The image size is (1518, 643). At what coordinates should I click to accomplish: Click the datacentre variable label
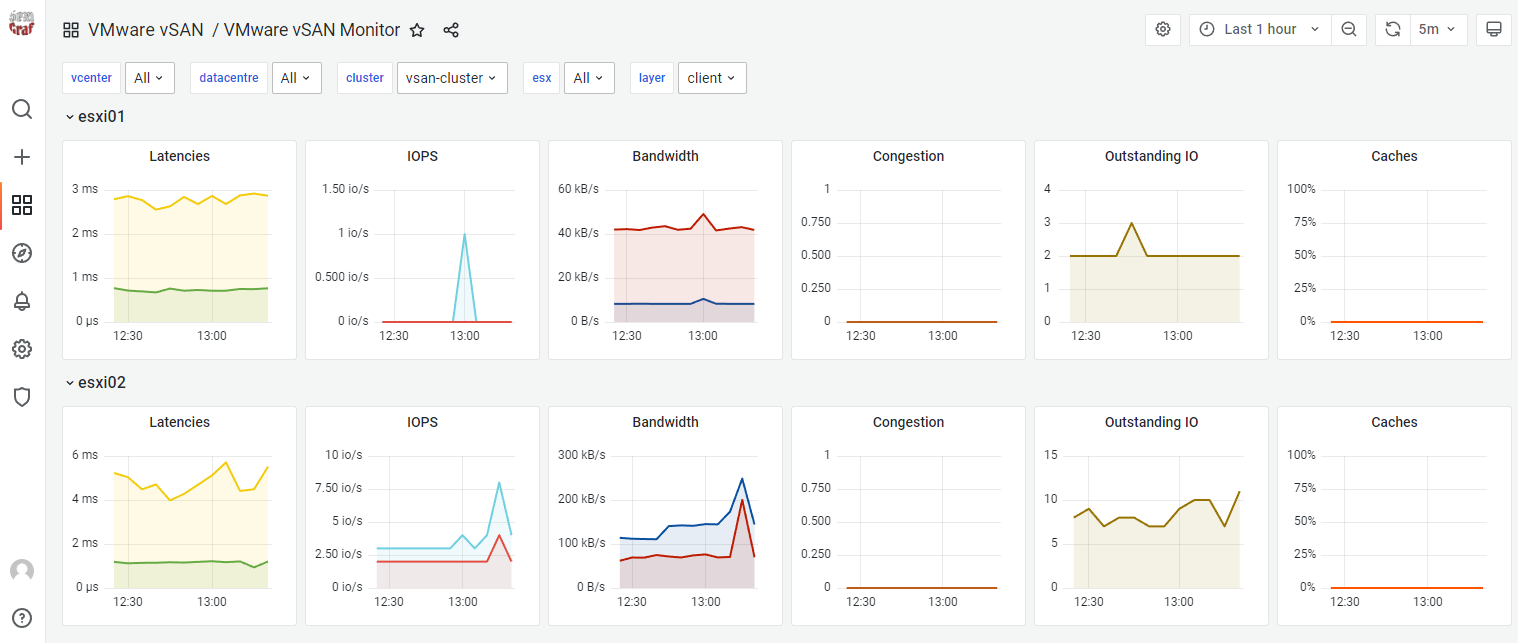point(229,78)
